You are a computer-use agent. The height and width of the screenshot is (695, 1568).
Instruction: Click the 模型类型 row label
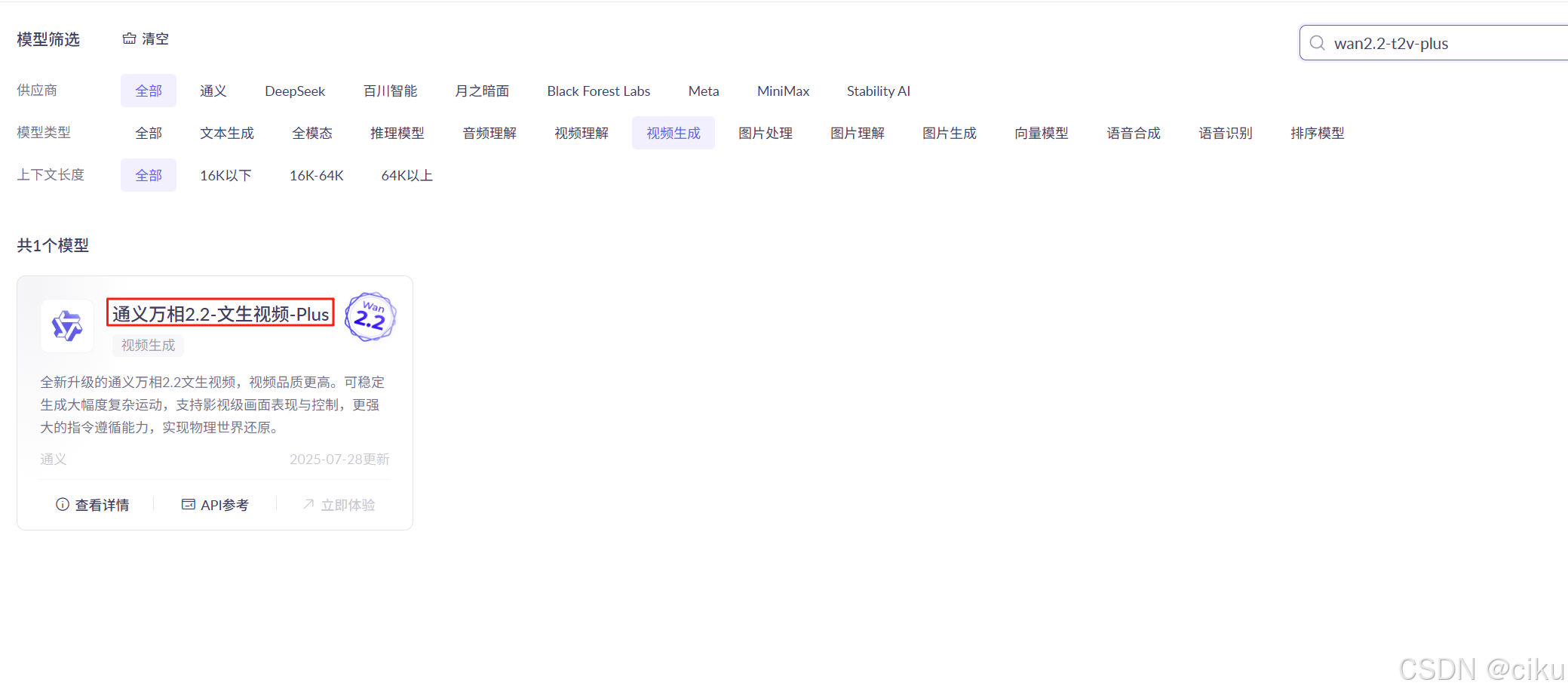[44, 132]
